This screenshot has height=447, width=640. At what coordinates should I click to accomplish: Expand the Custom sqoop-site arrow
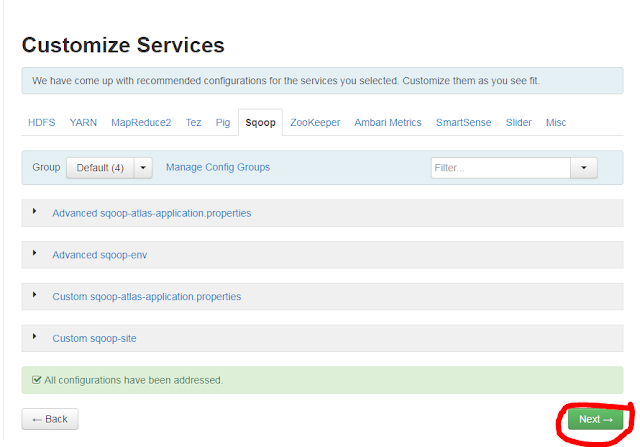coord(35,336)
